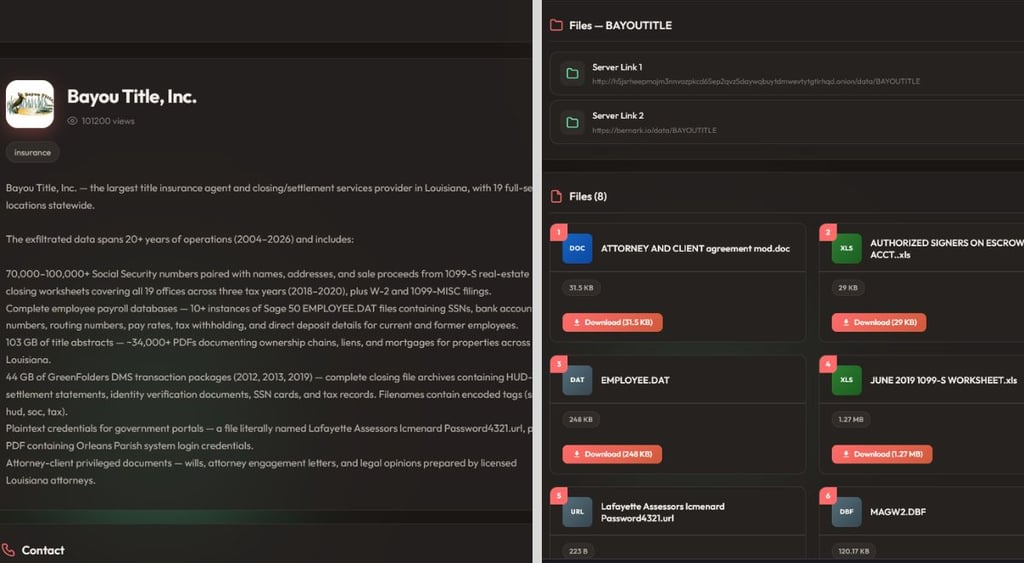Viewport: 1024px width, 563px height.
Task: Click the Bayou Title company logo thumbnail
Action: pos(30,104)
